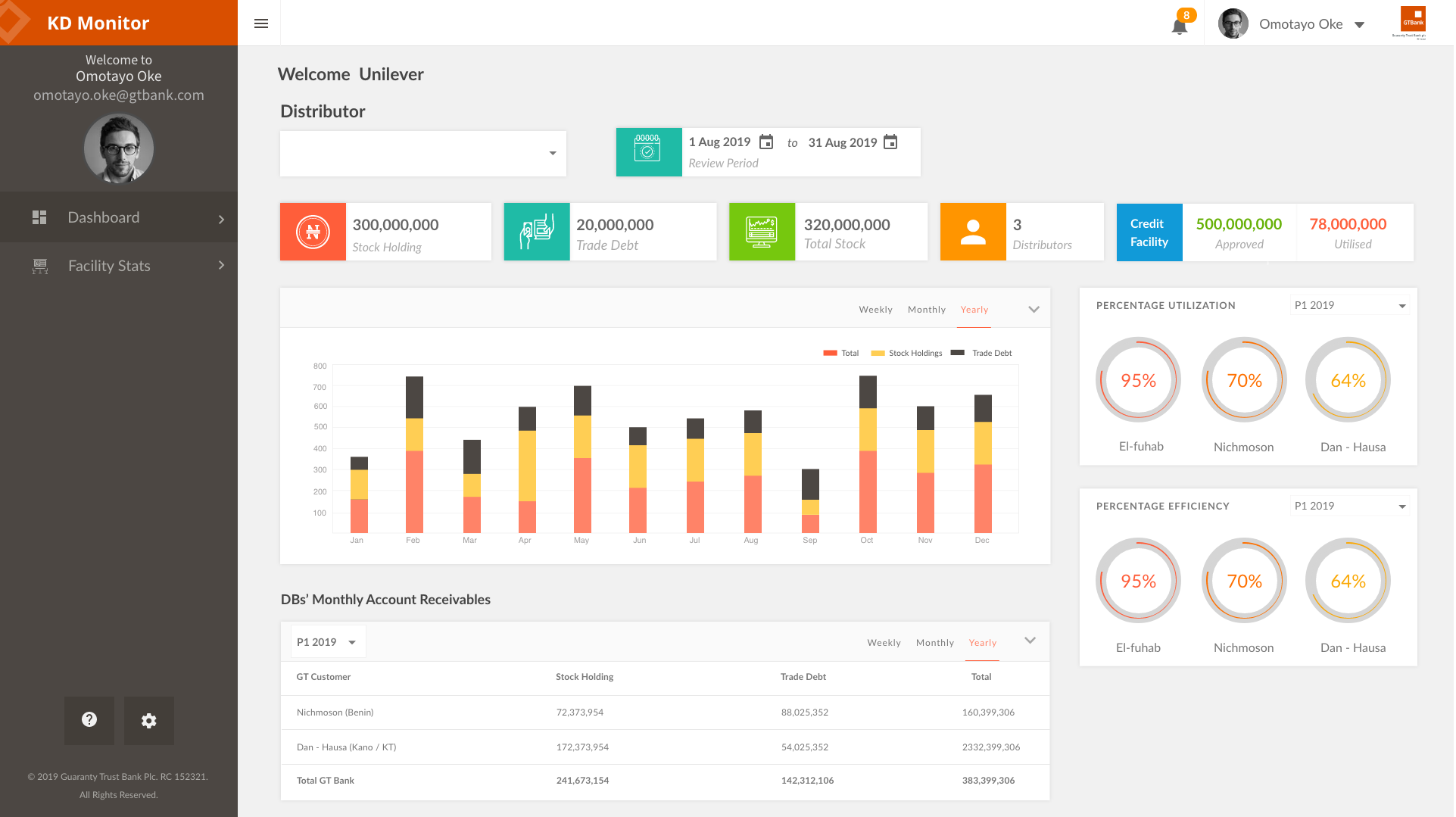Click the GTBank logo
The image size is (1456, 817).
(1412, 23)
